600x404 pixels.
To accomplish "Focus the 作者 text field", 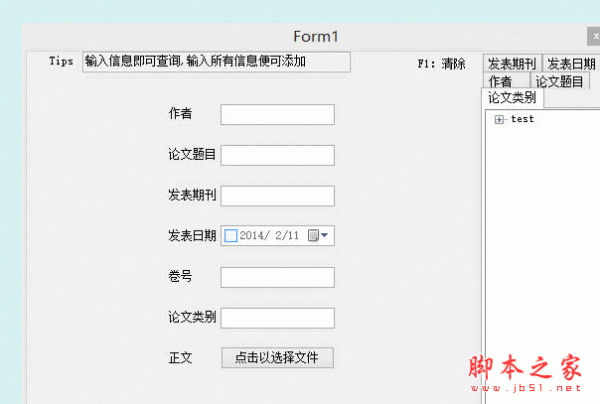I will click(277, 114).
